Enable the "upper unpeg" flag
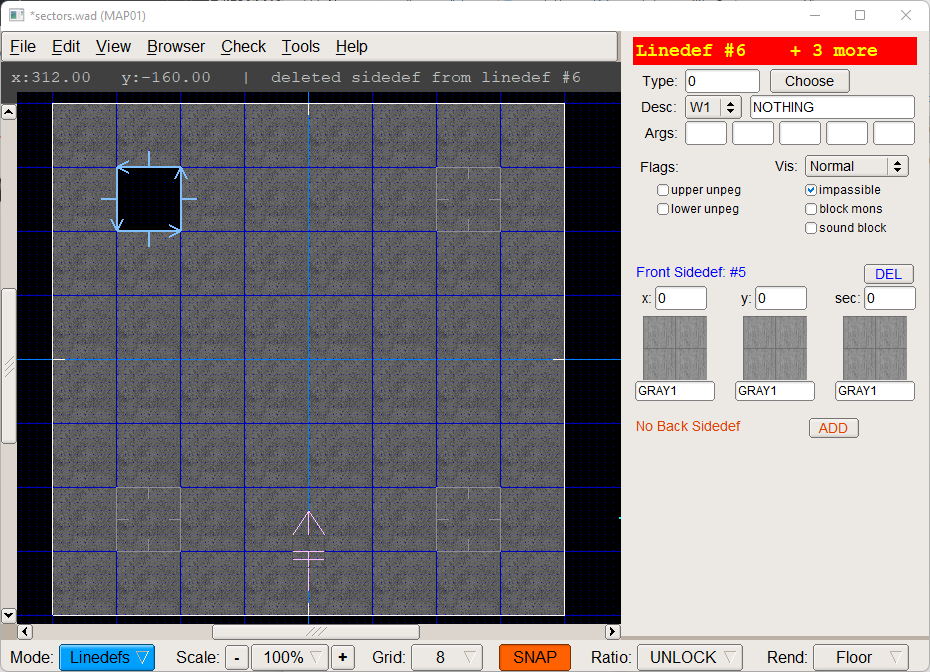 (x=662, y=189)
